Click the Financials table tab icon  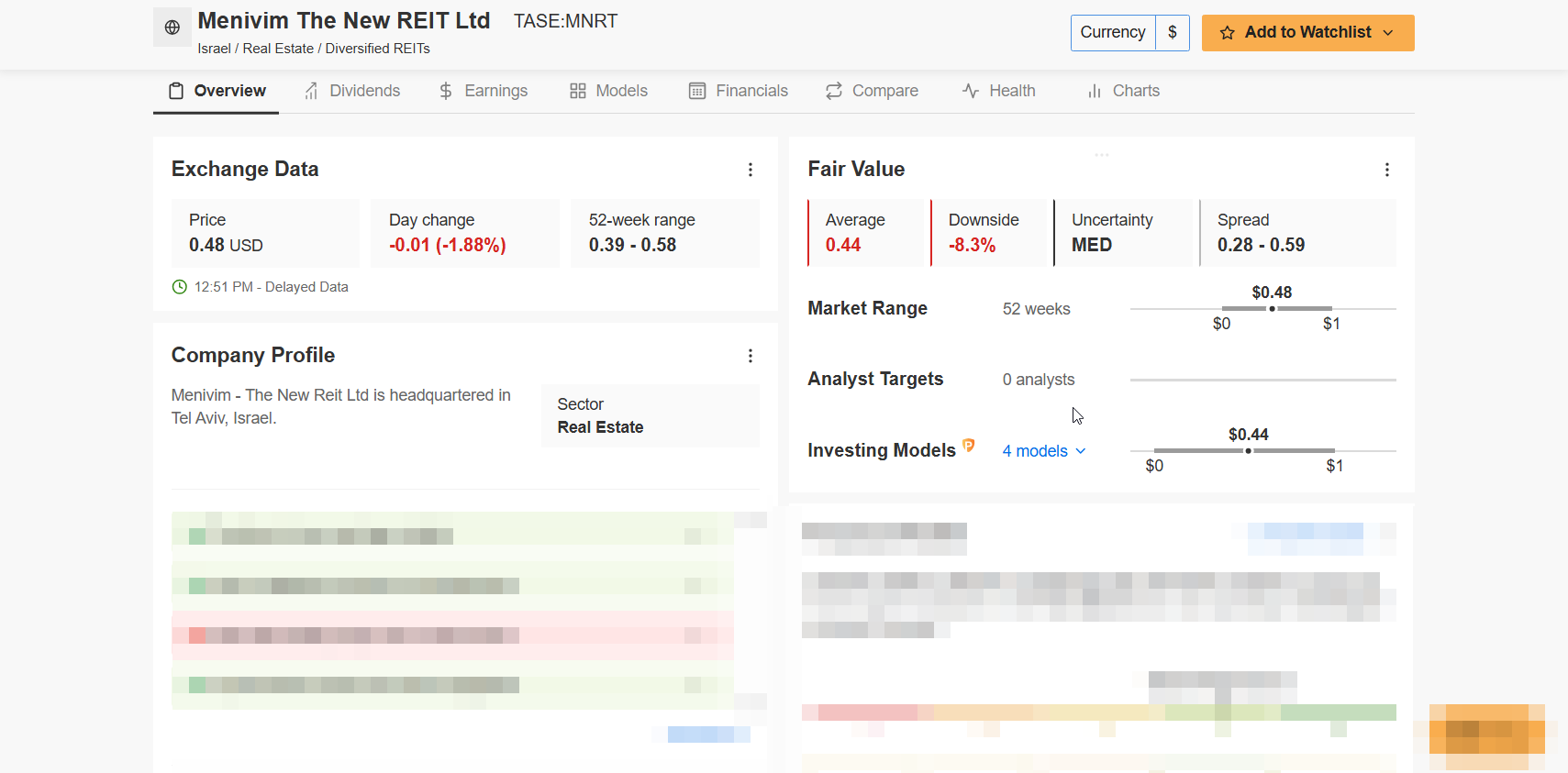[x=697, y=91]
